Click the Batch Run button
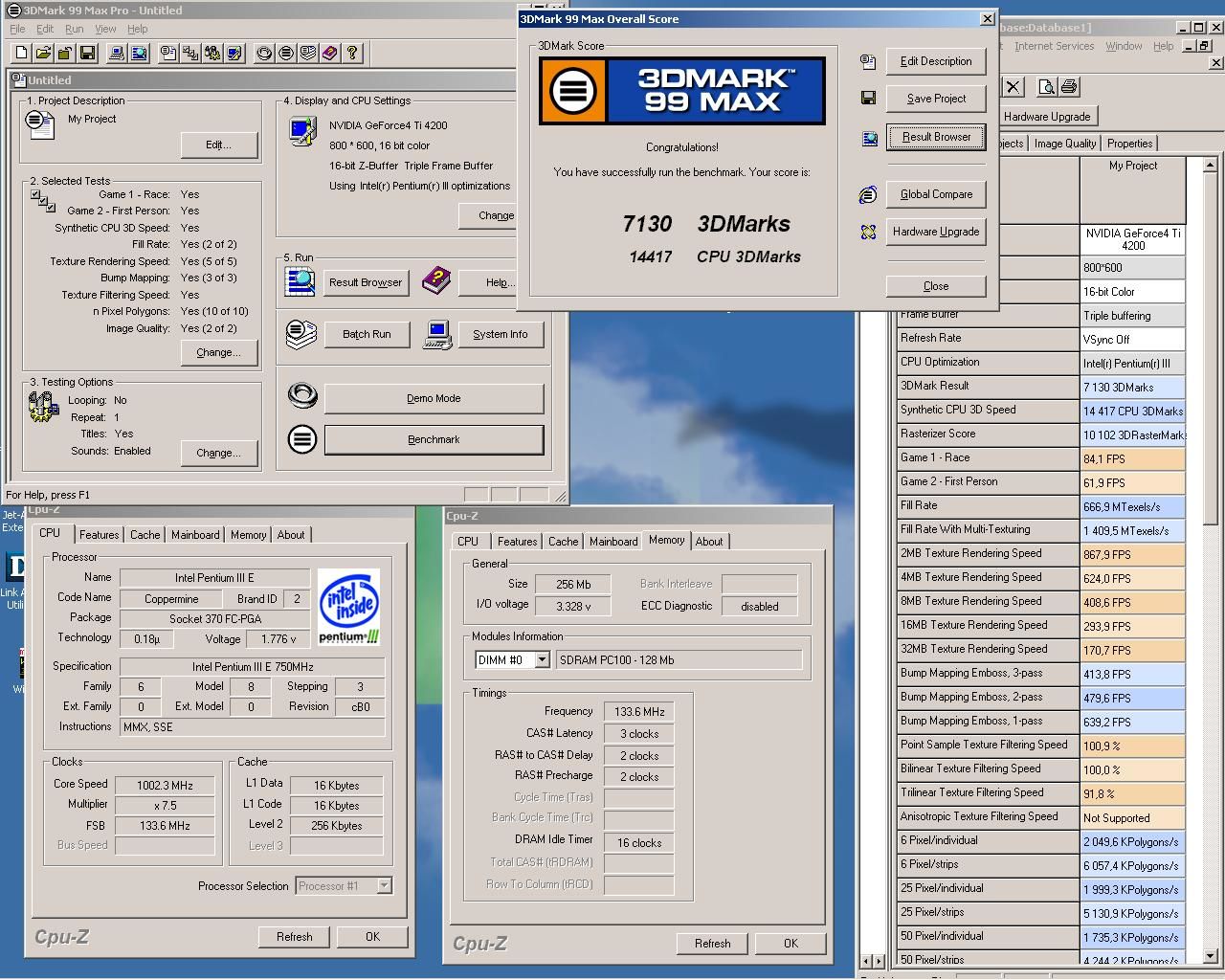Viewport: 1225px width, 980px height. 367,334
